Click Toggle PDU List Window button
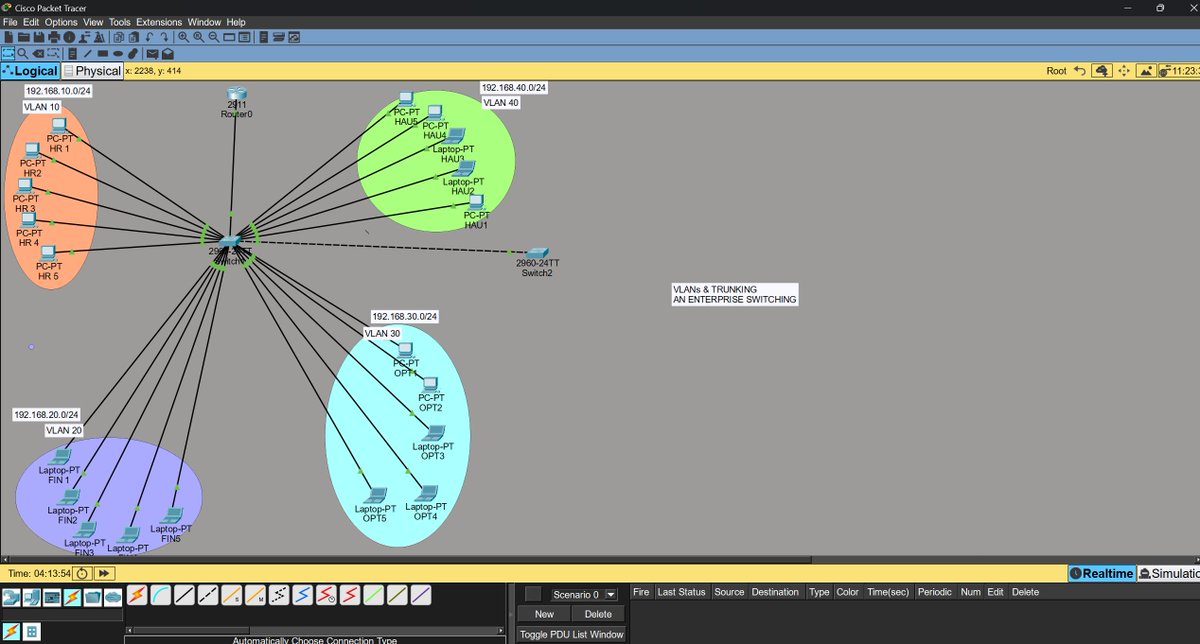The width and height of the screenshot is (1200, 644). [571, 634]
